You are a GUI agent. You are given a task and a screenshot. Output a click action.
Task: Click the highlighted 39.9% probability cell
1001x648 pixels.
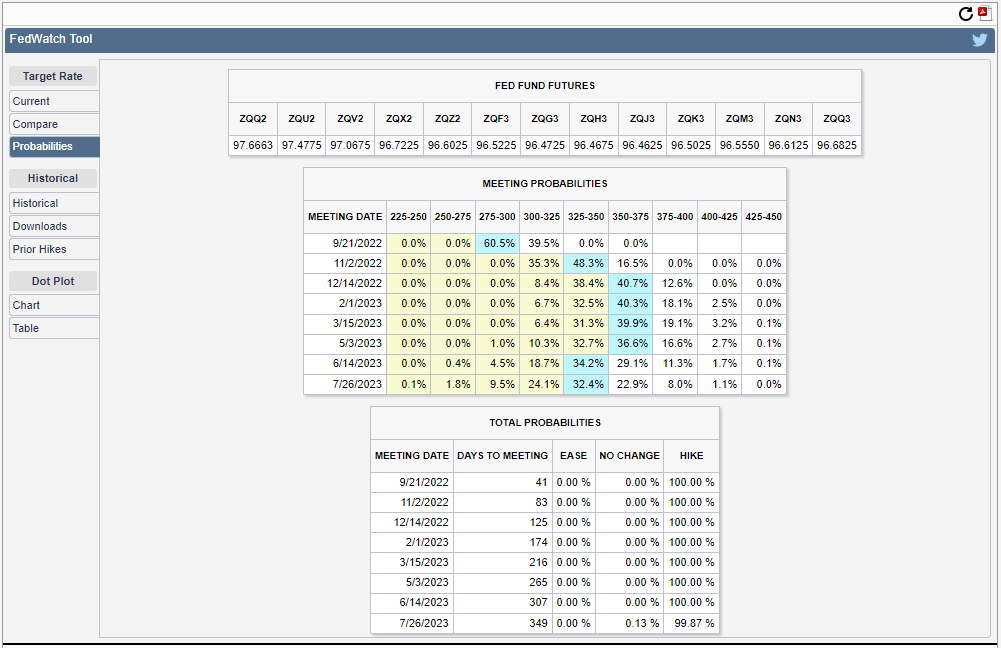pyautogui.click(x=631, y=323)
